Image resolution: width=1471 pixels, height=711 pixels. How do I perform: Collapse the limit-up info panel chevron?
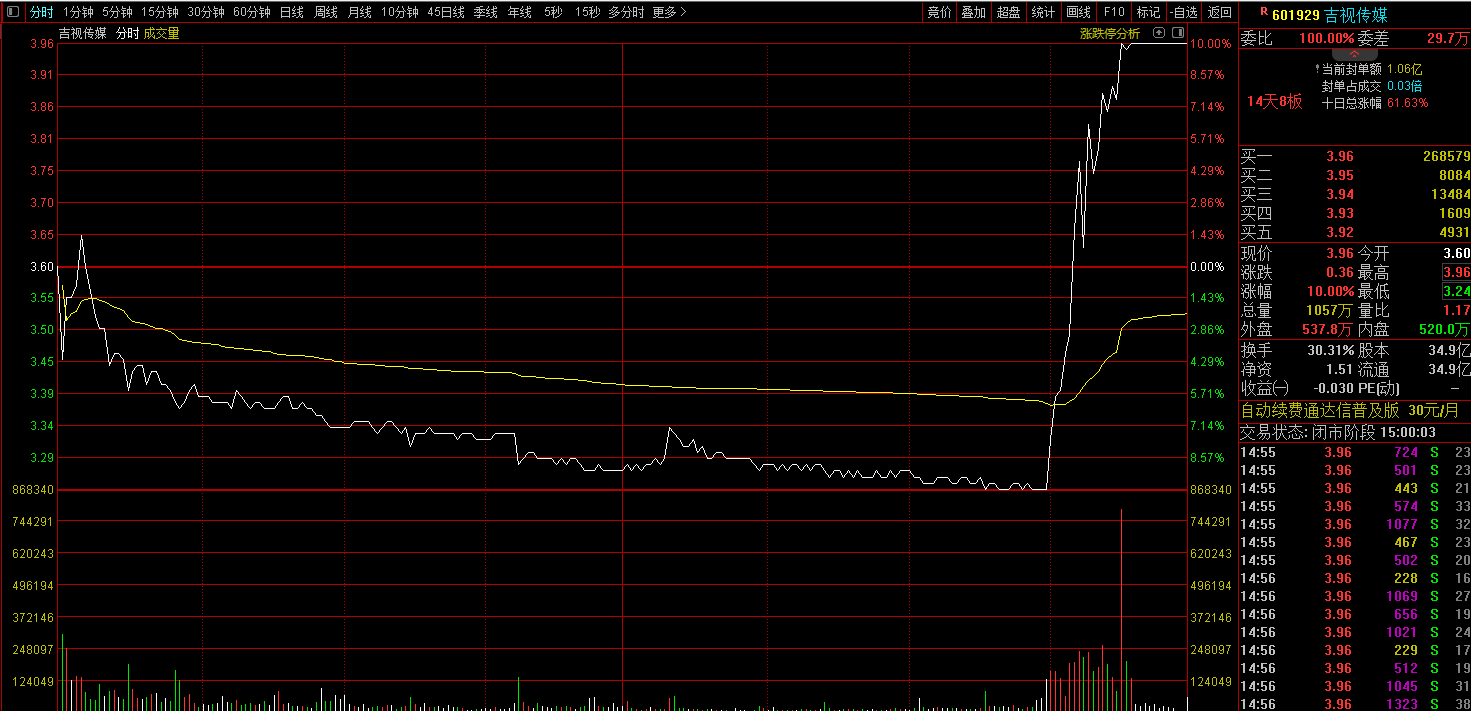(x=1352, y=53)
